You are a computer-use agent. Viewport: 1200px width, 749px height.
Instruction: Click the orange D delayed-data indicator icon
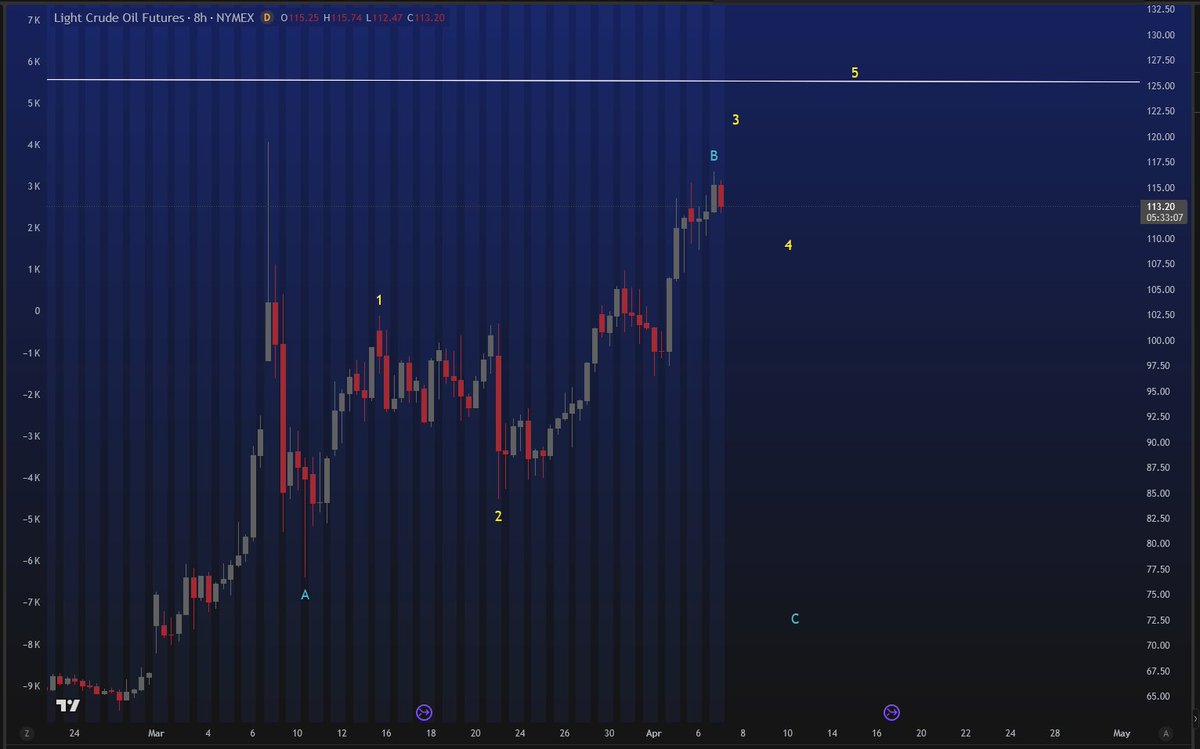point(267,18)
